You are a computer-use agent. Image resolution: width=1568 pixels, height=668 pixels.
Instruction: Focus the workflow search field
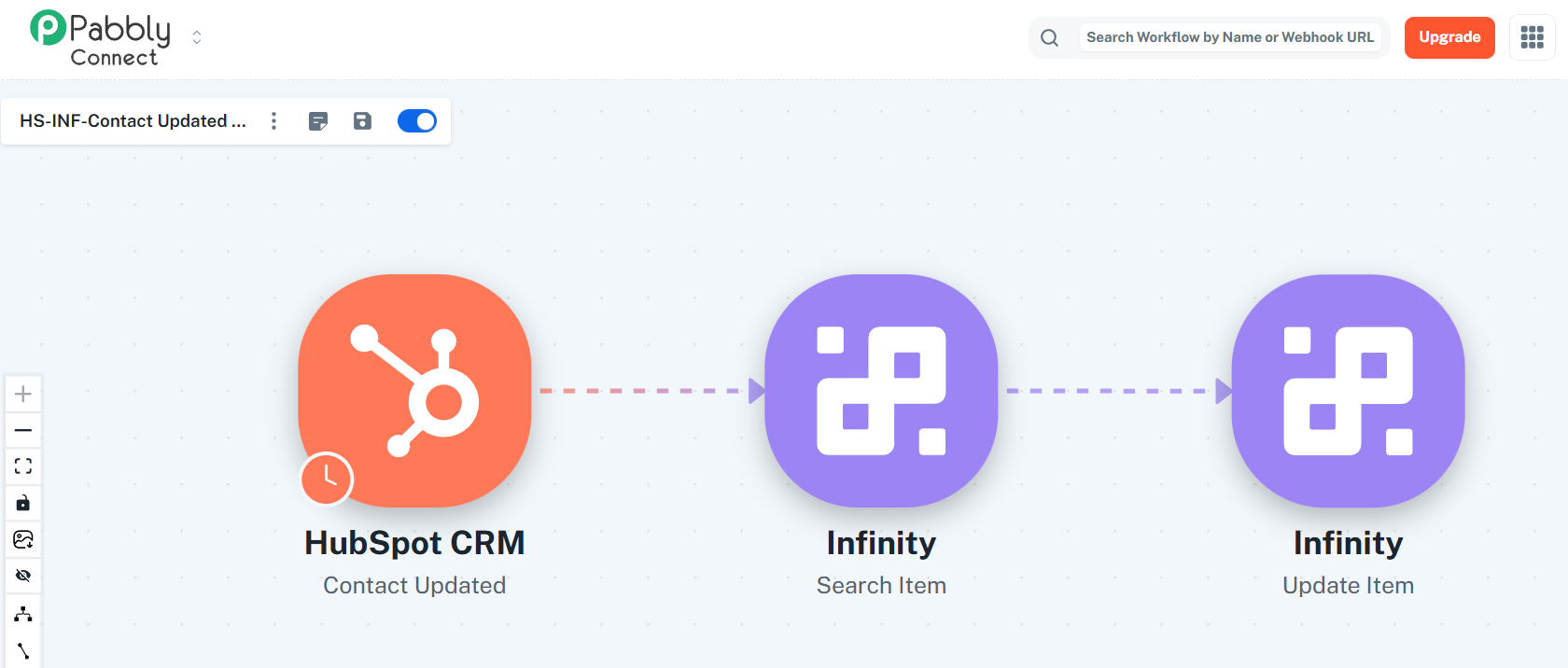click(x=1229, y=37)
